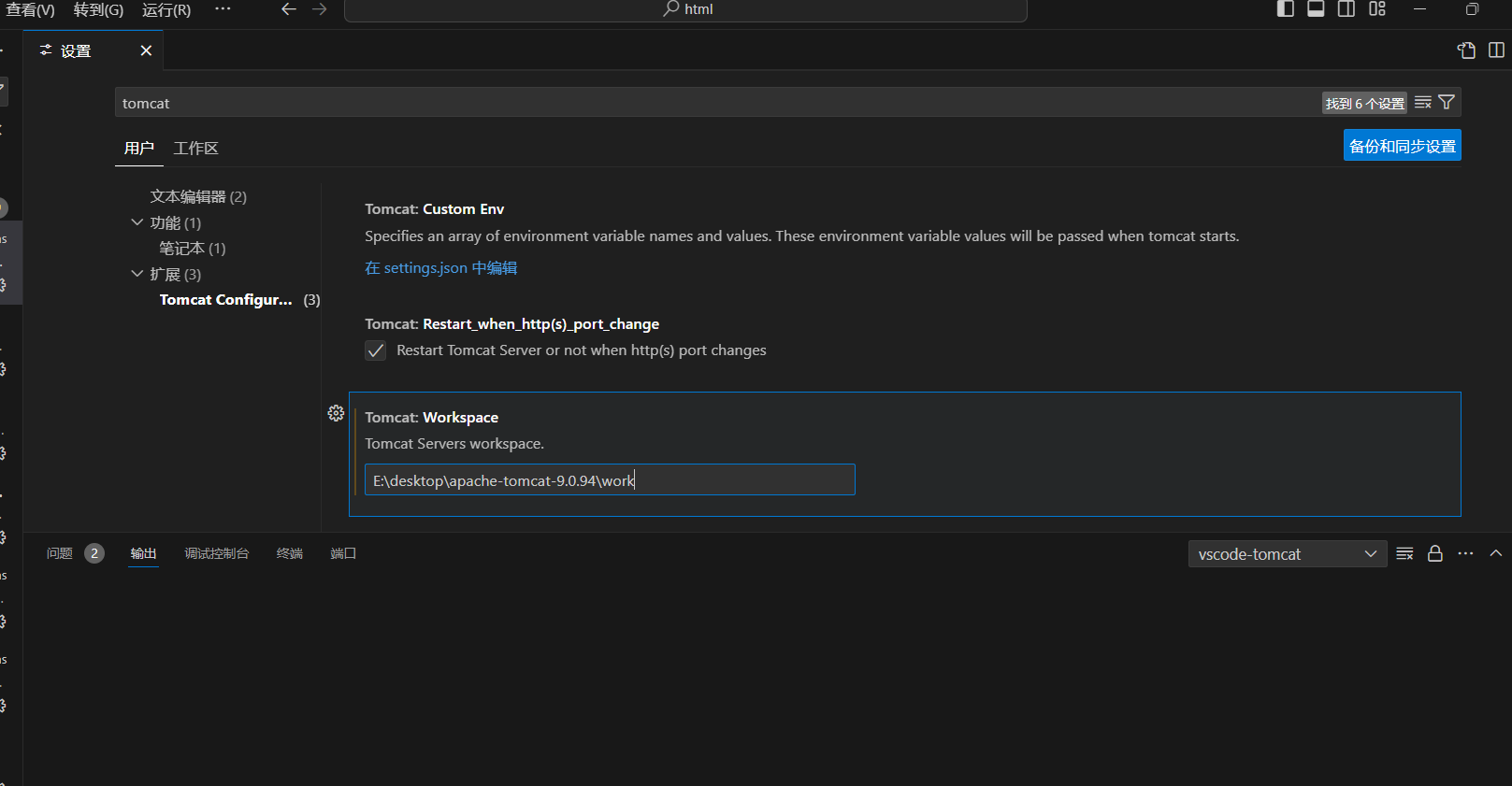Toggle the primary sidebar layout icon
Image resolution: width=1512 pixels, height=786 pixels.
1286,9
